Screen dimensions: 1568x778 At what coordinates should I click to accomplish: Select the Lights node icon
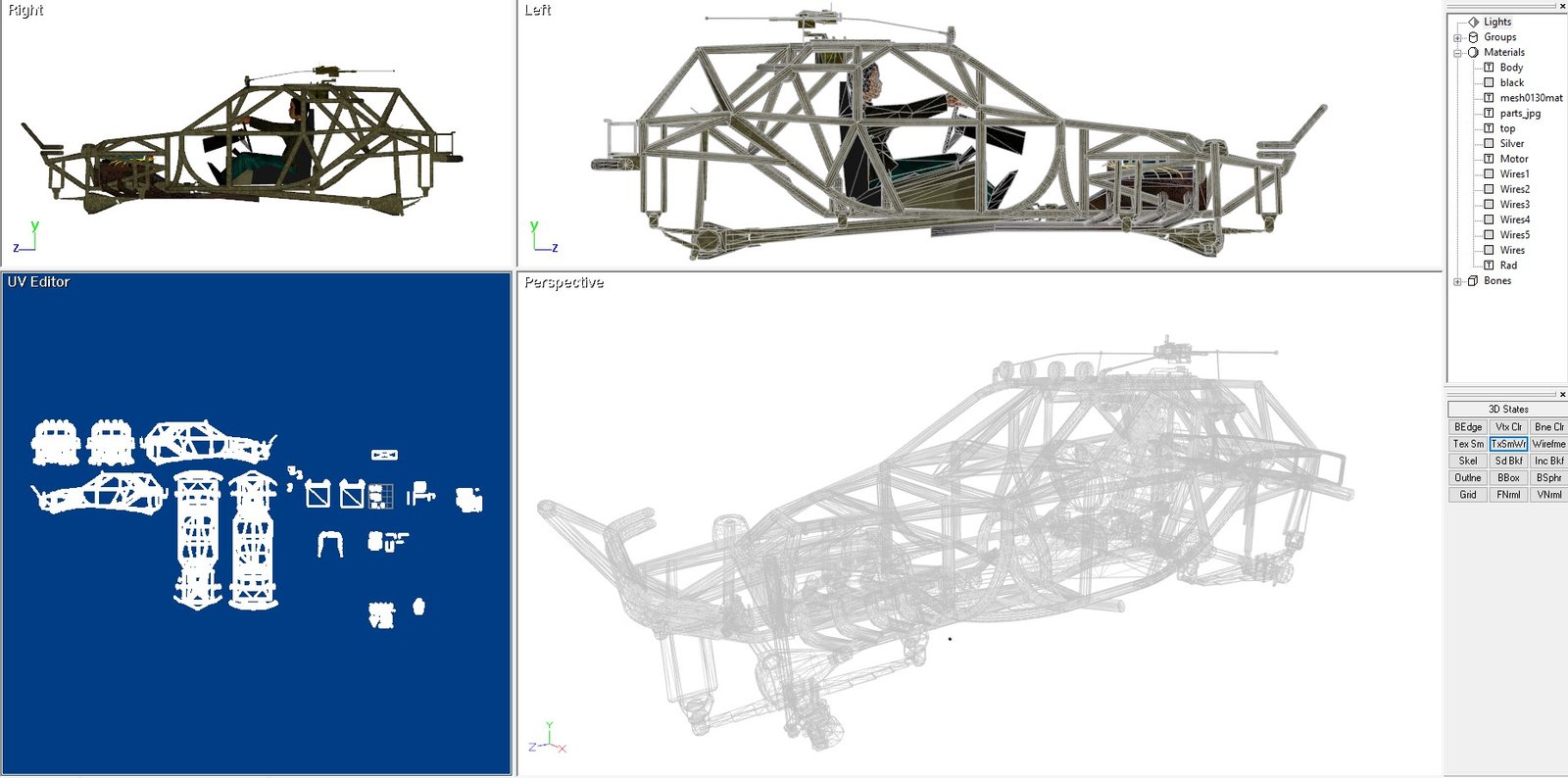[x=1473, y=22]
